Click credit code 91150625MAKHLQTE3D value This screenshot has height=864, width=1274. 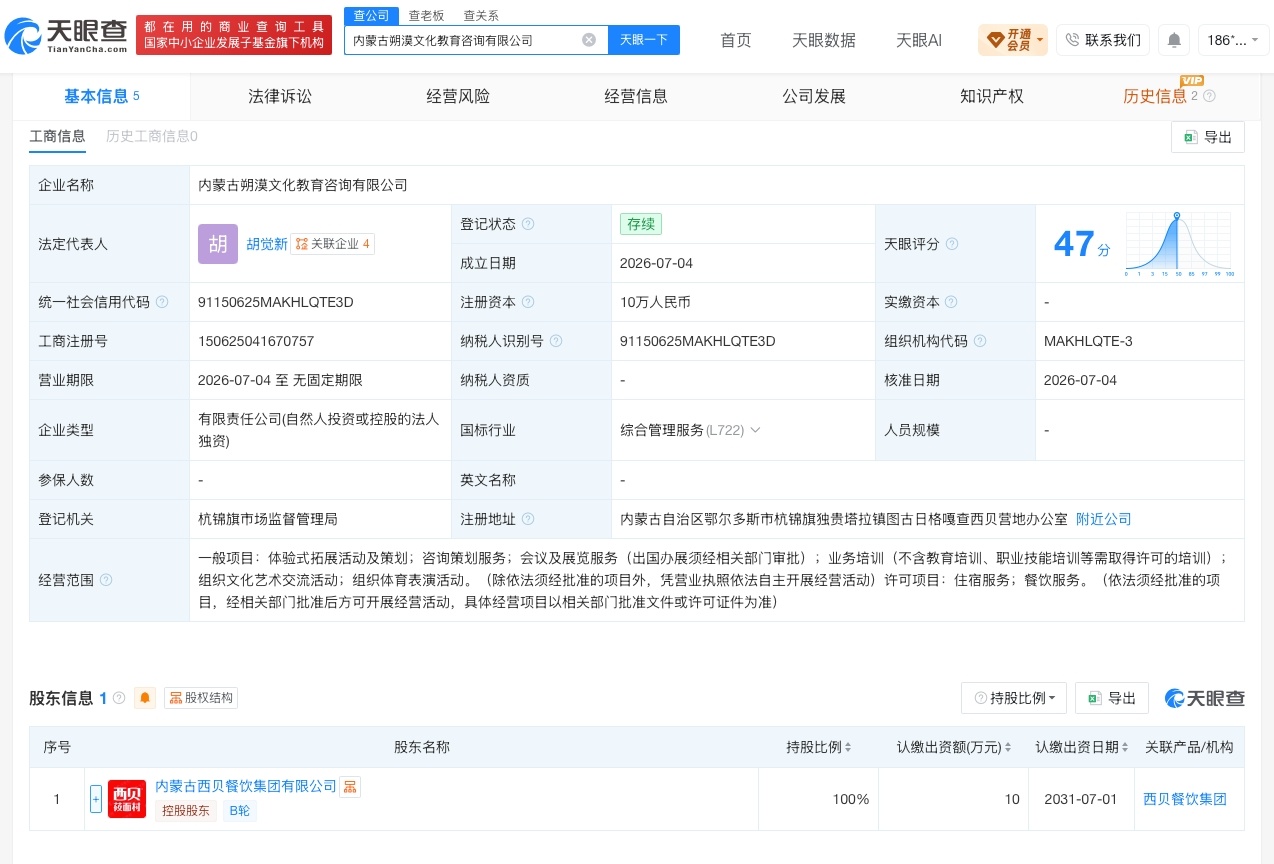[276, 302]
